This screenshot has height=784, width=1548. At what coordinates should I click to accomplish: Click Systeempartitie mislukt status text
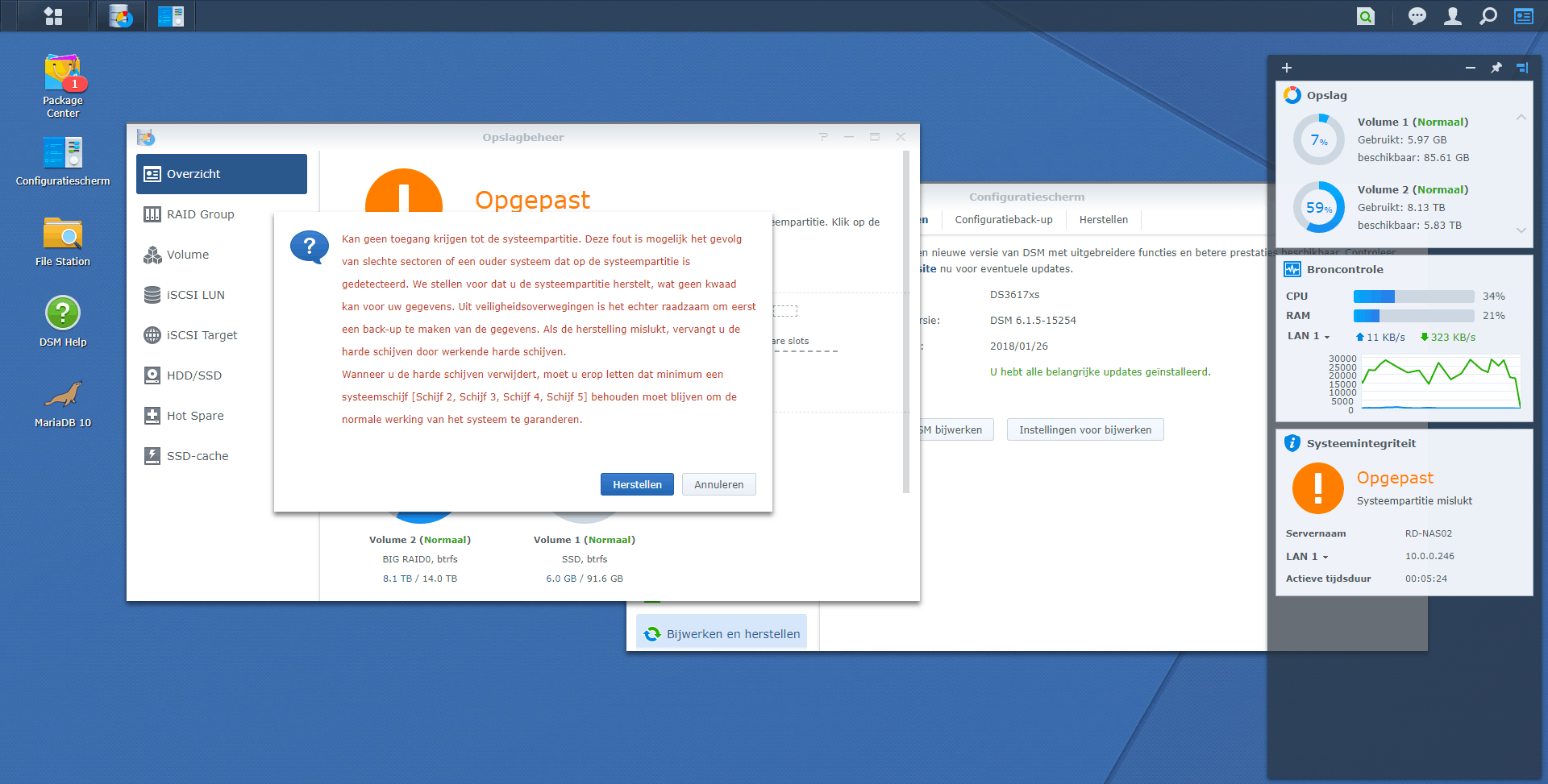click(1414, 501)
